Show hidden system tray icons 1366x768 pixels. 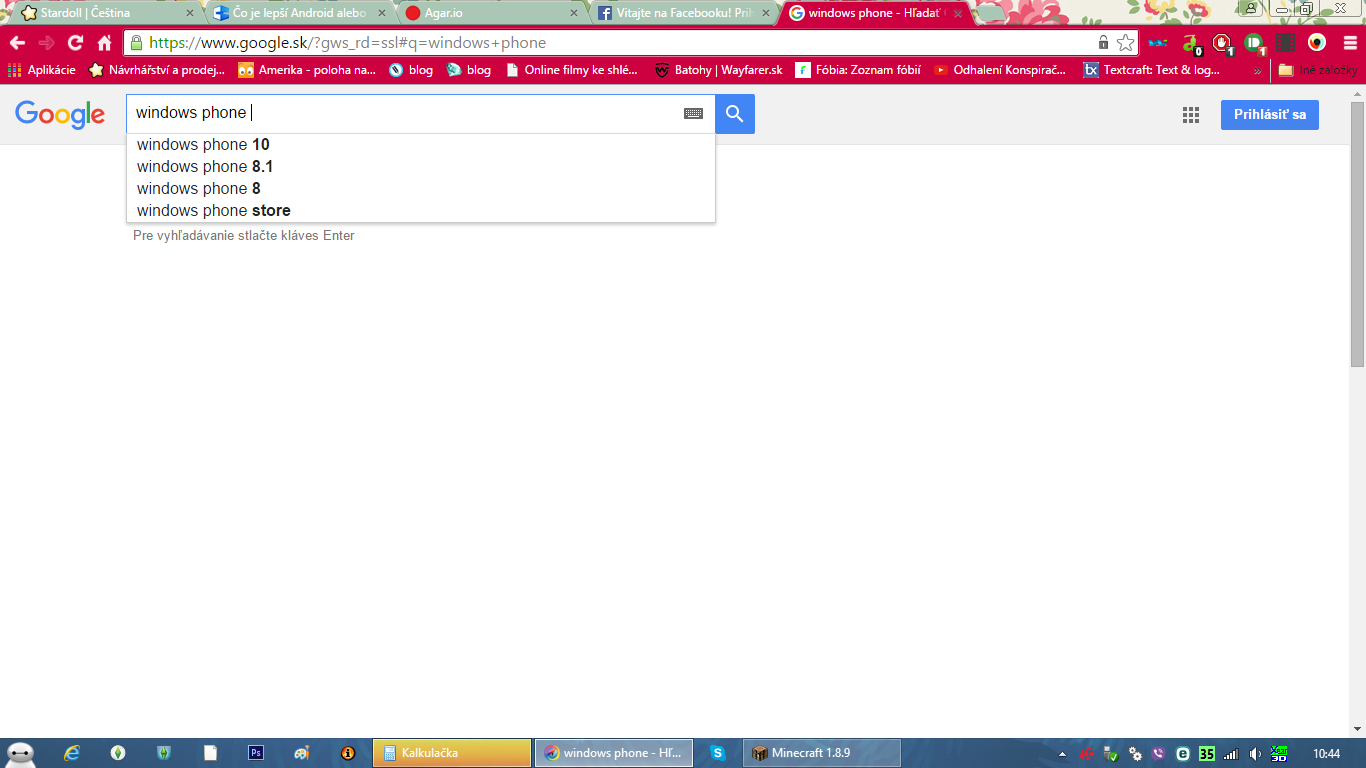(1062, 754)
